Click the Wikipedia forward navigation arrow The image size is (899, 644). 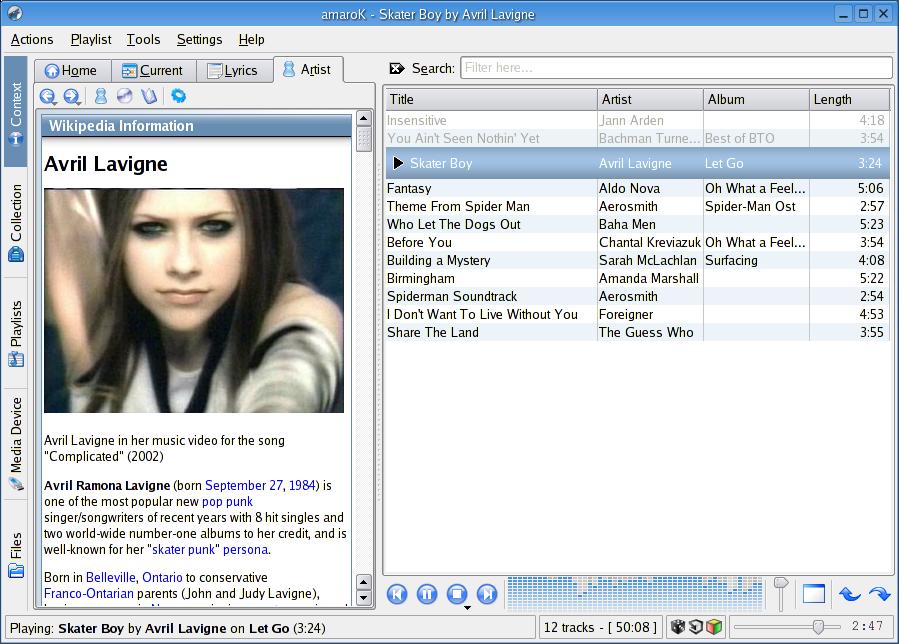coord(72,97)
